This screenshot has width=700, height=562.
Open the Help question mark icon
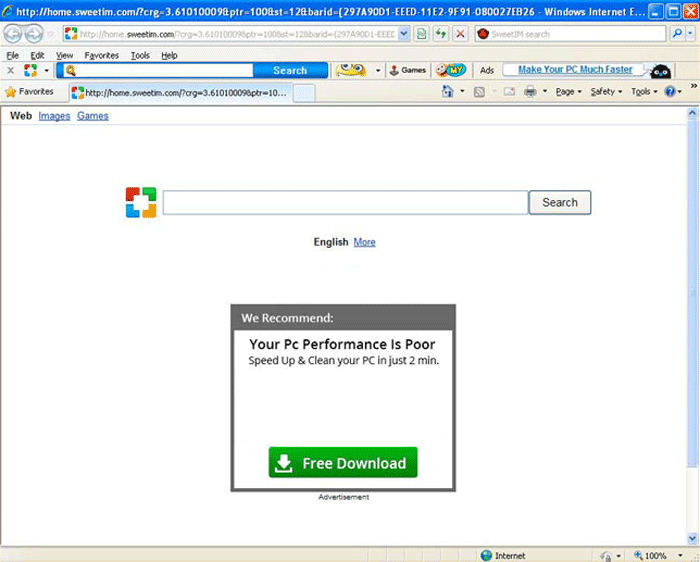[x=670, y=92]
